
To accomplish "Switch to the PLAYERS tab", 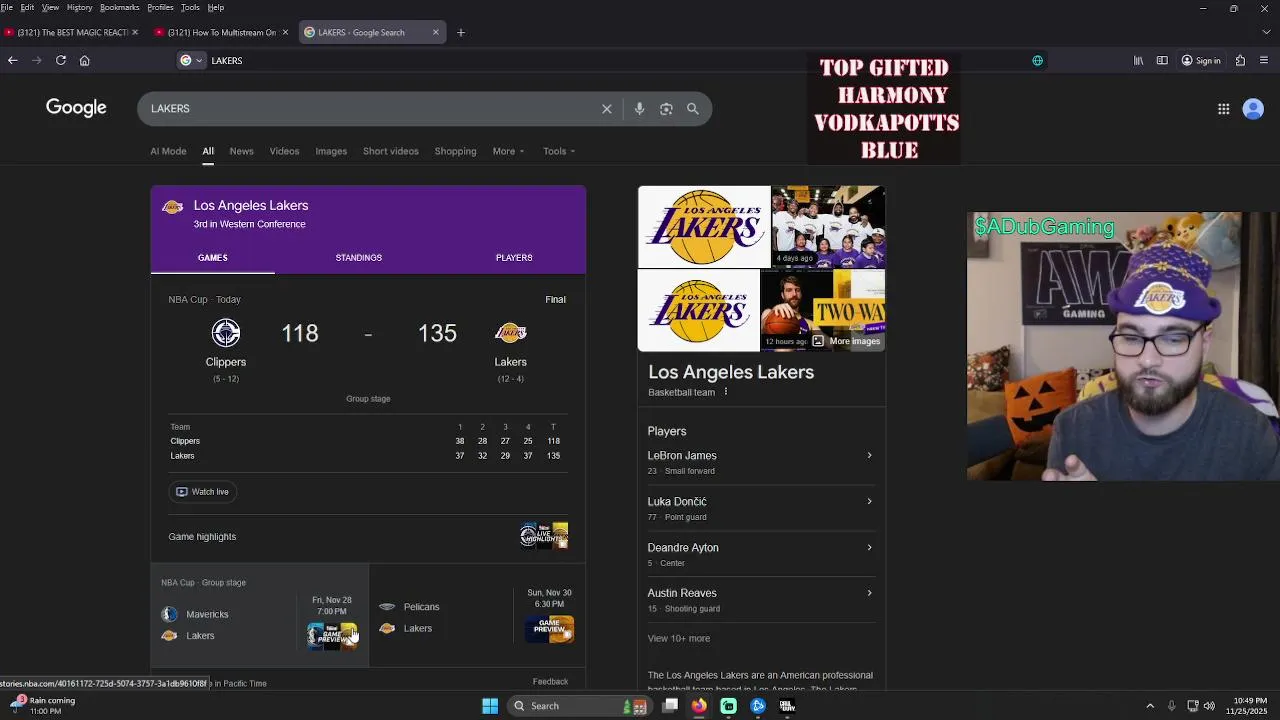I will [x=514, y=258].
